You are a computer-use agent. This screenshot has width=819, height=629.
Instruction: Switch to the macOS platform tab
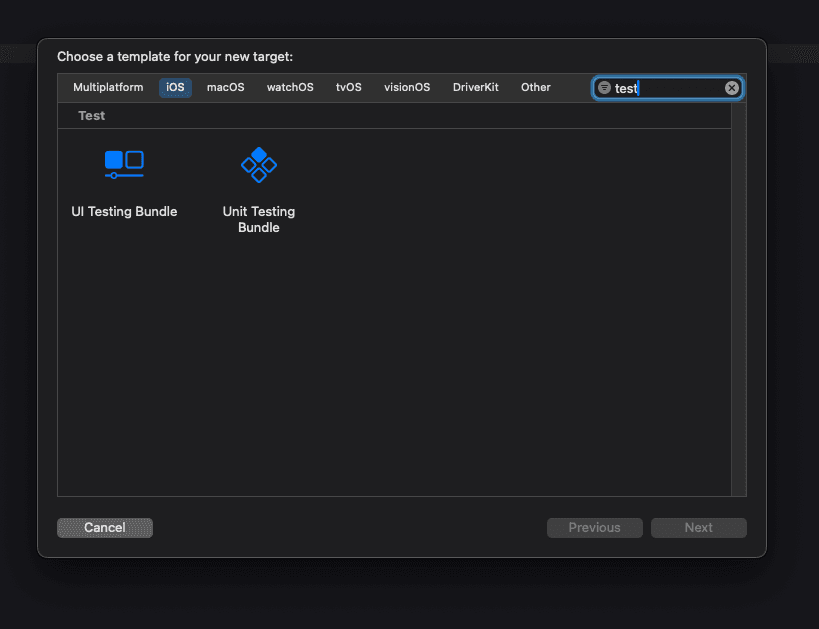pos(225,87)
